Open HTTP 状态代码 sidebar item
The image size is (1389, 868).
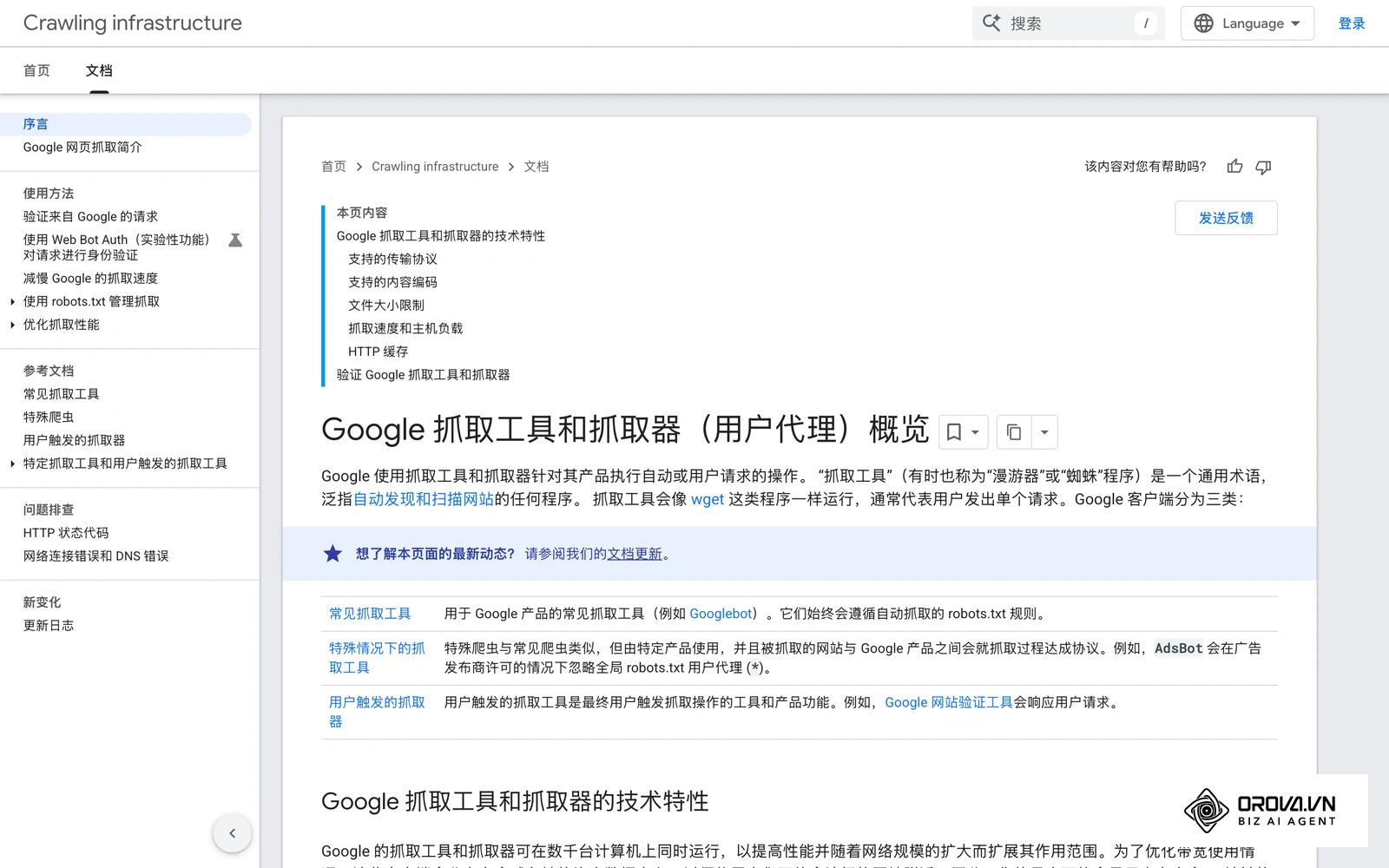[66, 533]
